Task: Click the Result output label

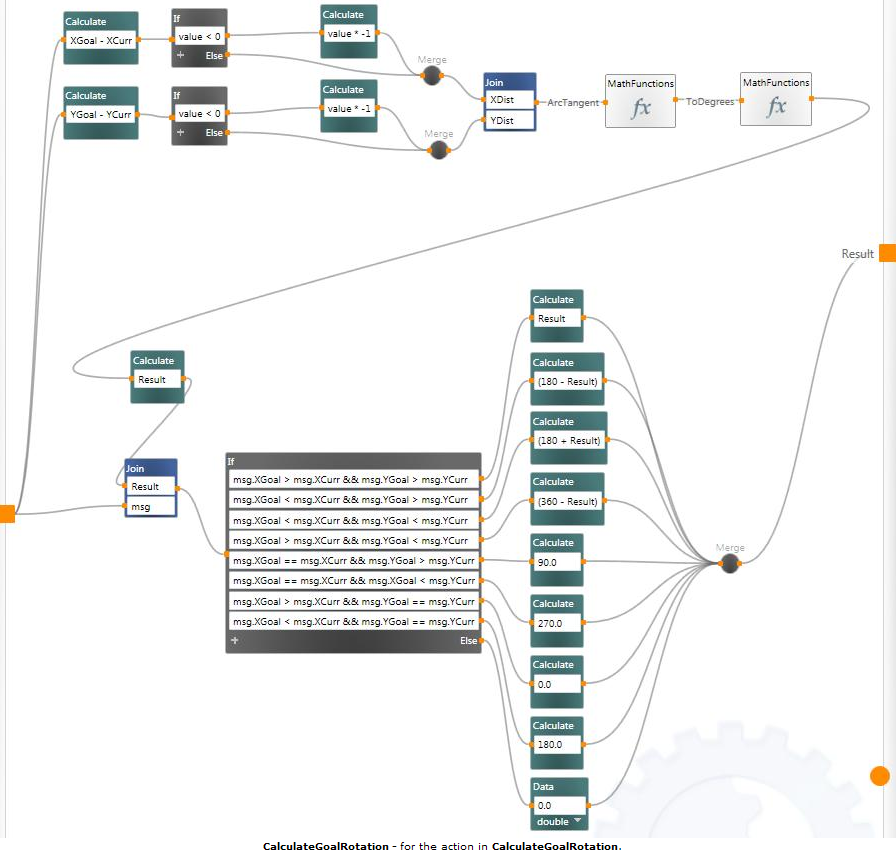Action: point(857,254)
